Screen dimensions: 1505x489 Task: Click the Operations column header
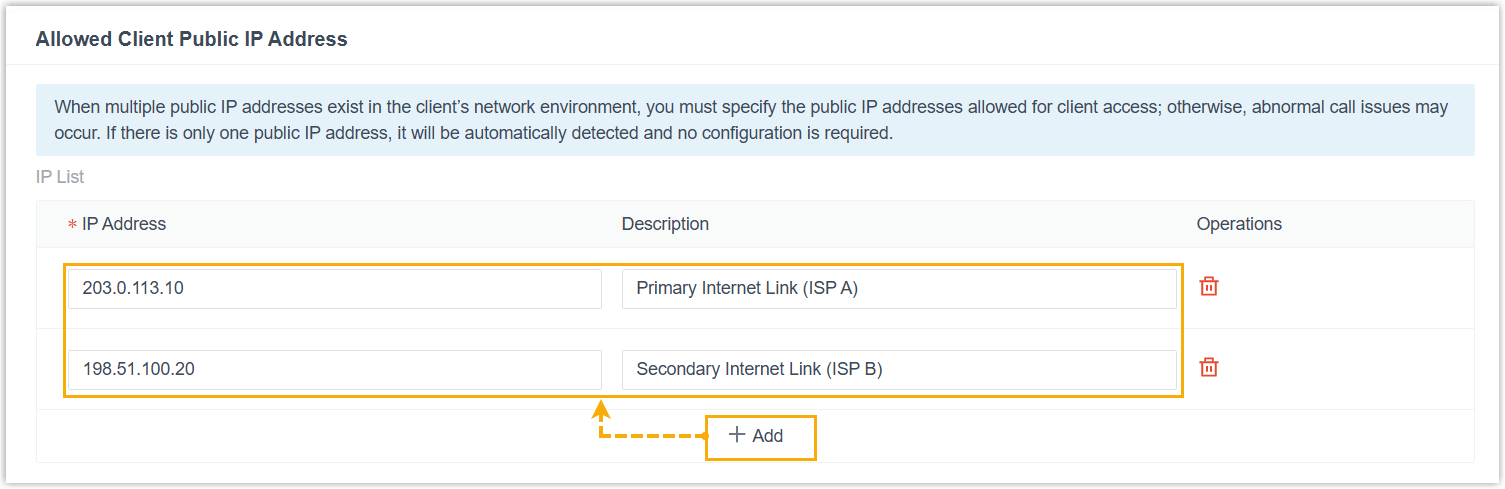(x=1239, y=224)
